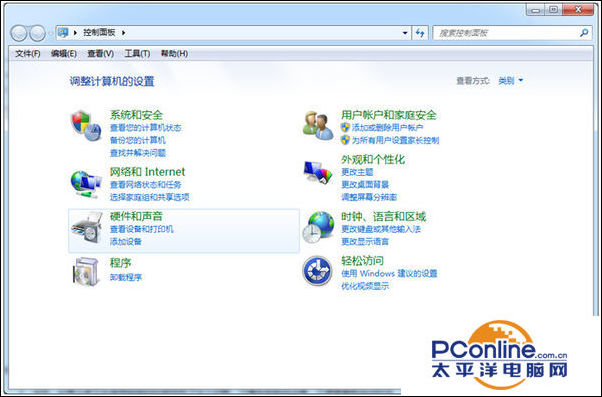Open the 帮助(H) menu

(174, 53)
